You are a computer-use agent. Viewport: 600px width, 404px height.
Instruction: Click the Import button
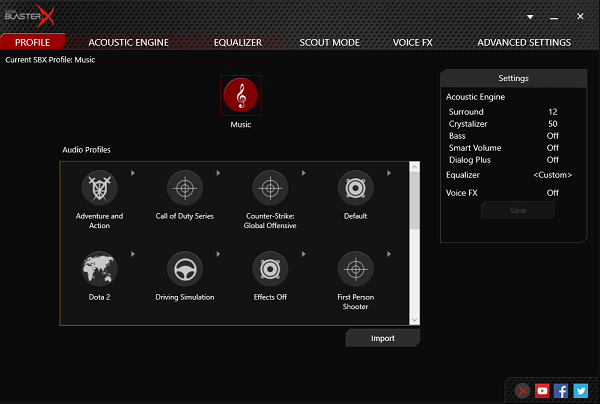point(382,338)
